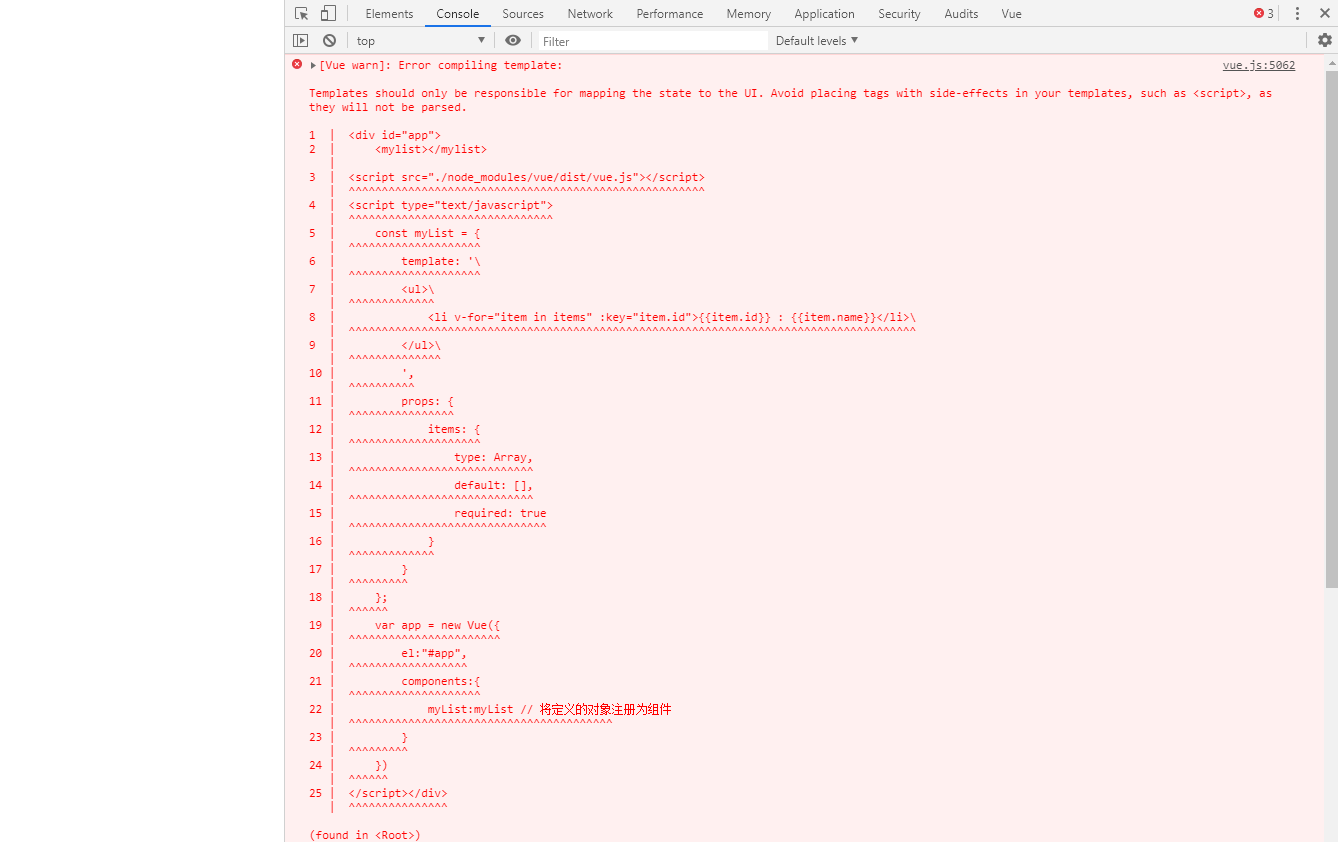Open the top context dropdown
Viewport: 1338px width, 842px height.
[x=420, y=41]
